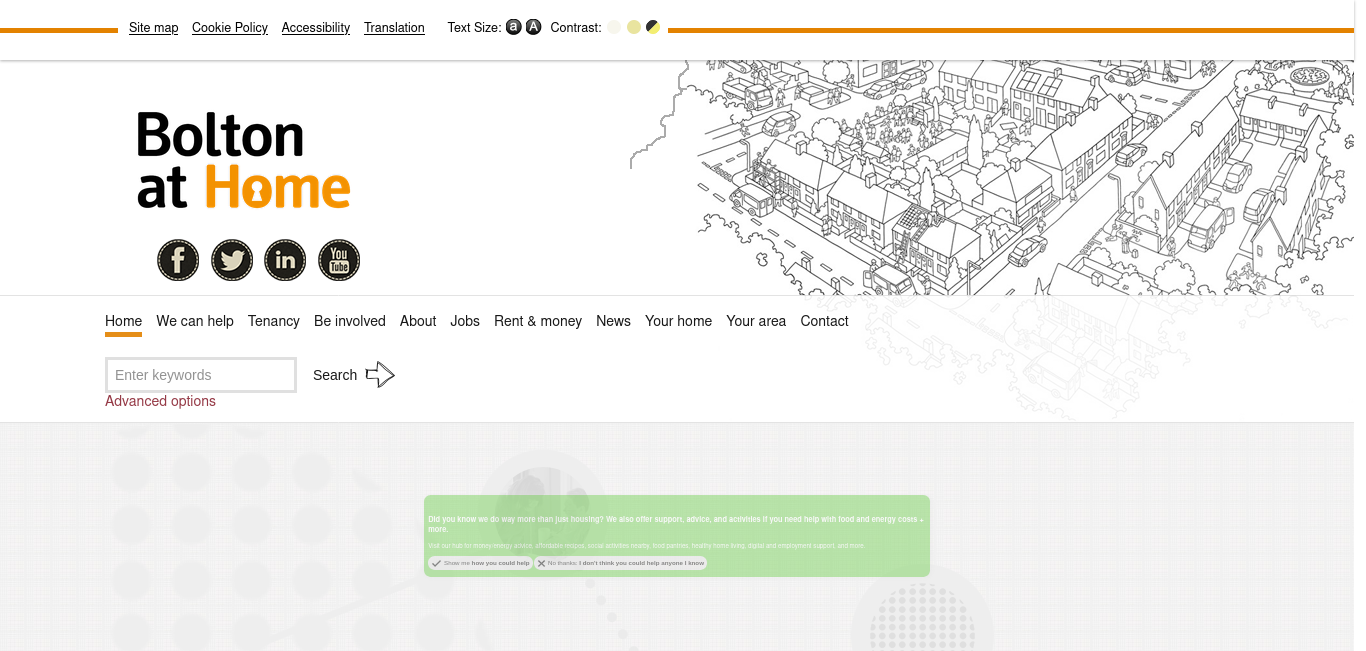This screenshot has width=1366, height=651.
Task: Open the Contact menu item
Action: [825, 321]
